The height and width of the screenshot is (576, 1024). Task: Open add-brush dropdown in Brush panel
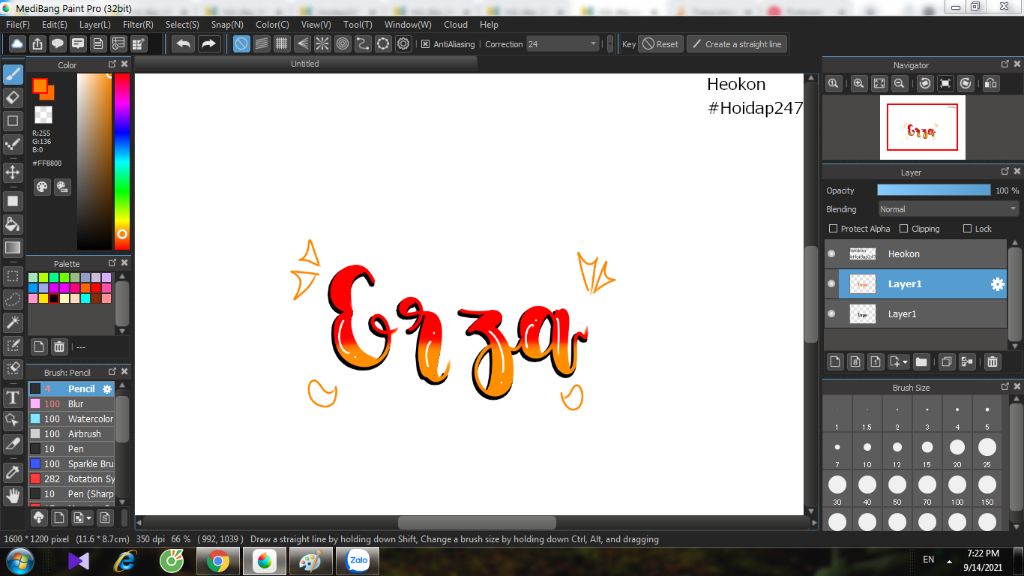(x=89, y=518)
